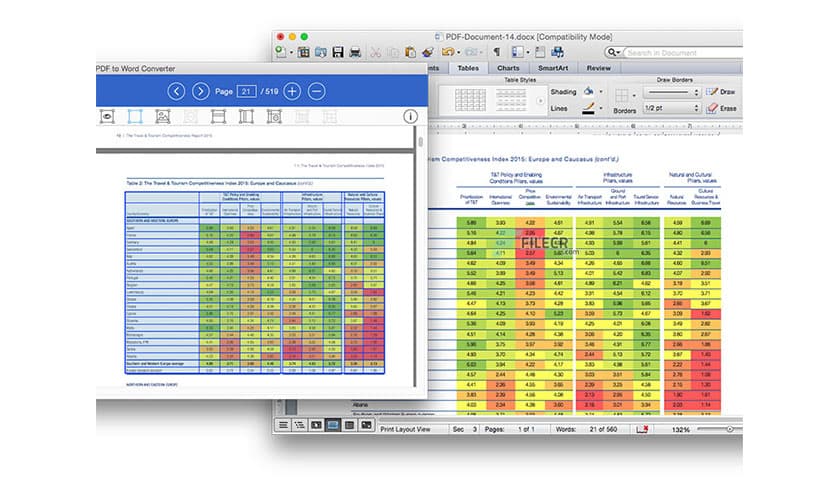Open the Sidebar dropdown arrow in Word
This screenshot has width=836, height=484.
[528, 52]
